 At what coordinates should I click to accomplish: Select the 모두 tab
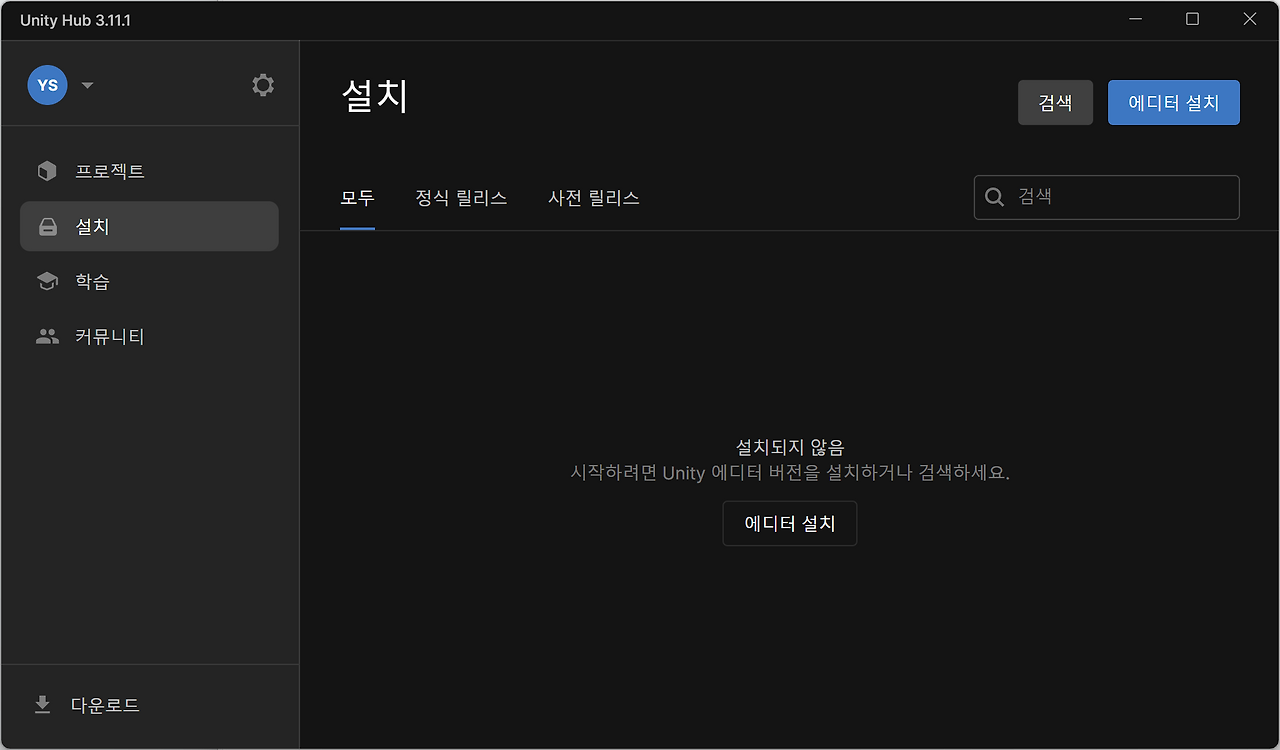(357, 198)
